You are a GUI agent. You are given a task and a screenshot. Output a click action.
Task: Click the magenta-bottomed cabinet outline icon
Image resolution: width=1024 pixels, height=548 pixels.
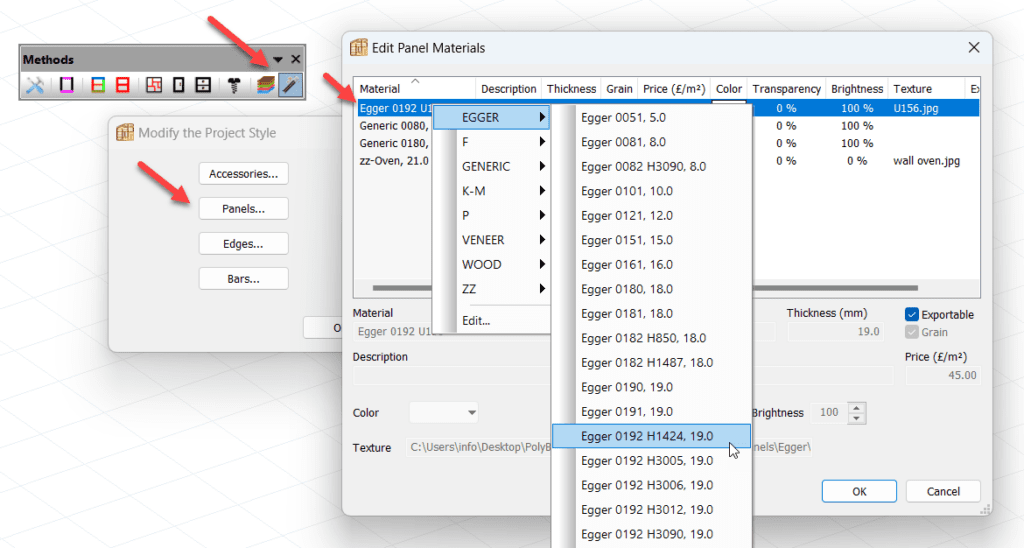[x=67, y=86]
